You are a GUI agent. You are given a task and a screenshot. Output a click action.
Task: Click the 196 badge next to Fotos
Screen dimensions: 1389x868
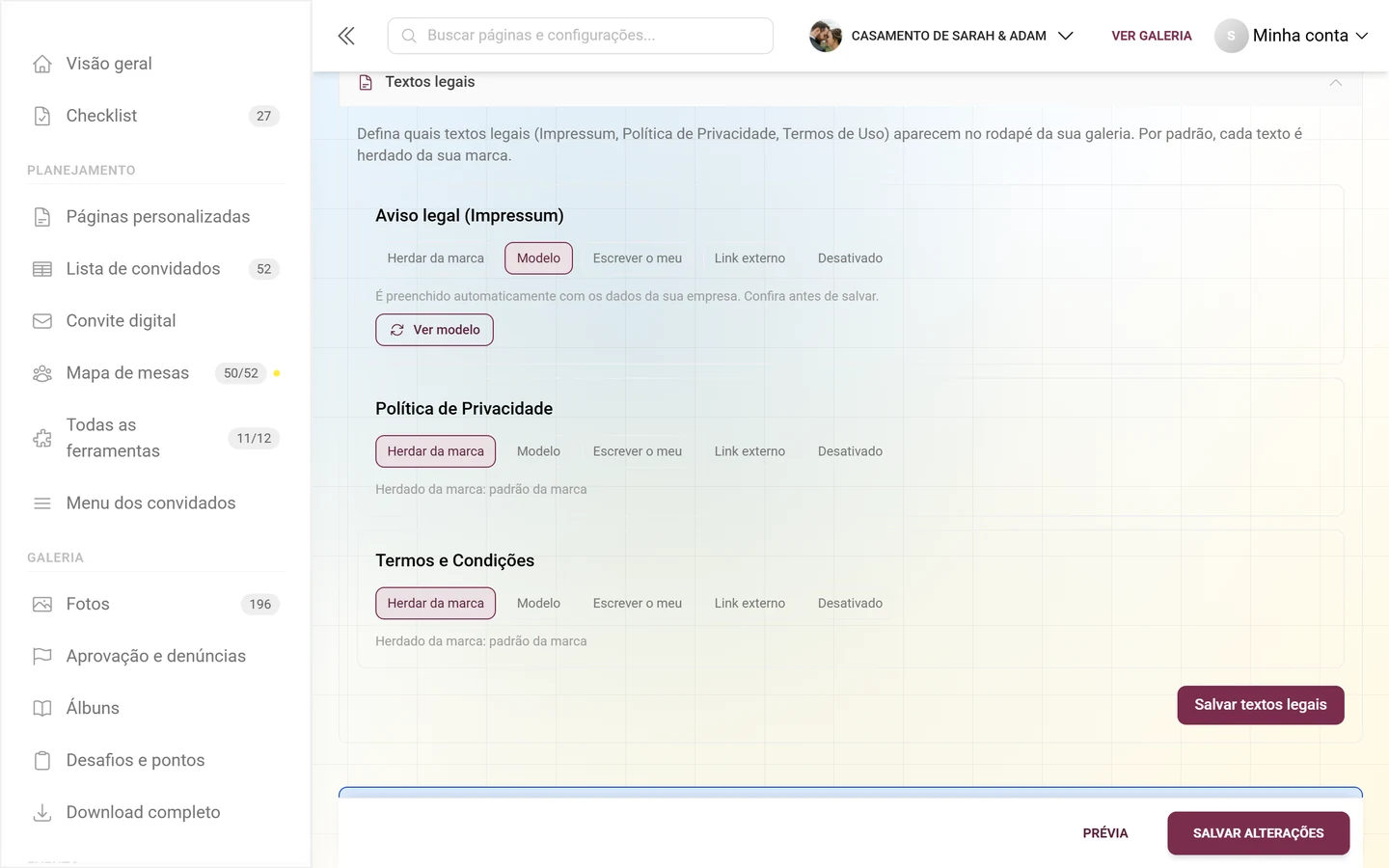260,605
